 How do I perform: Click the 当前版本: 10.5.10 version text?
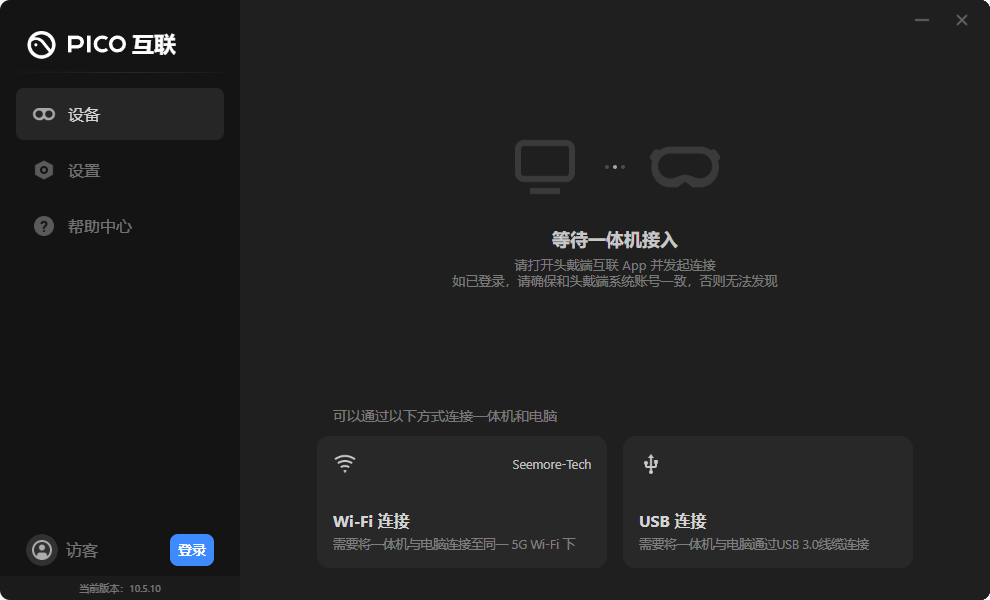[x=120, y=589]
